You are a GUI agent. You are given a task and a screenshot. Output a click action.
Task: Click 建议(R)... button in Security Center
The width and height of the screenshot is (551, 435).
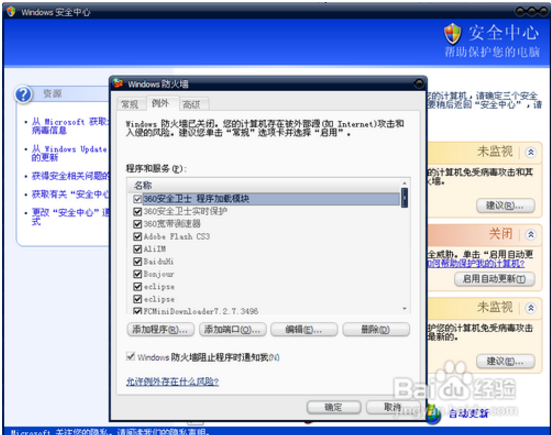pyautogui.click(x=505, y=206)
